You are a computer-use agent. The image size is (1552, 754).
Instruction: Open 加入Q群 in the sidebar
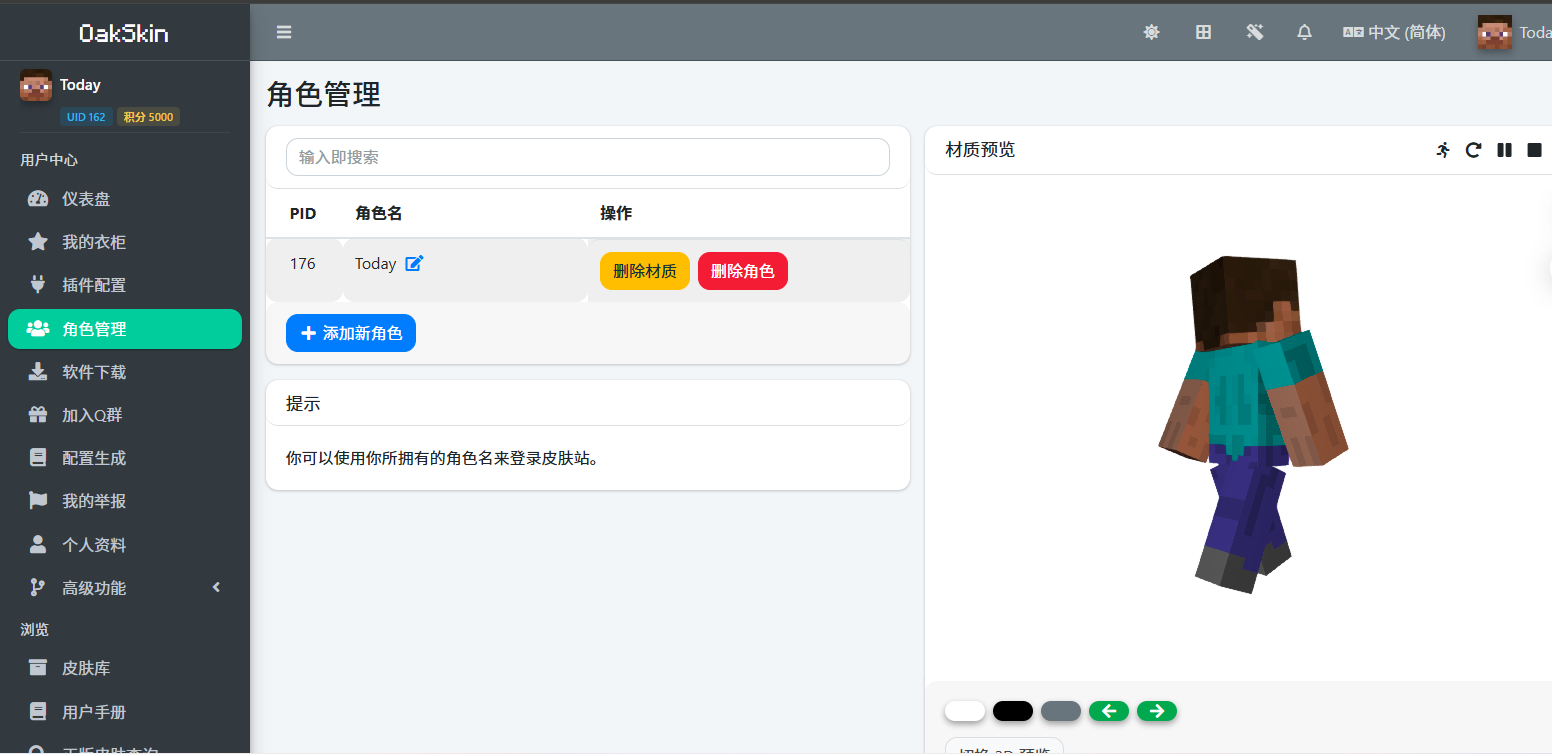pos(125,415)
